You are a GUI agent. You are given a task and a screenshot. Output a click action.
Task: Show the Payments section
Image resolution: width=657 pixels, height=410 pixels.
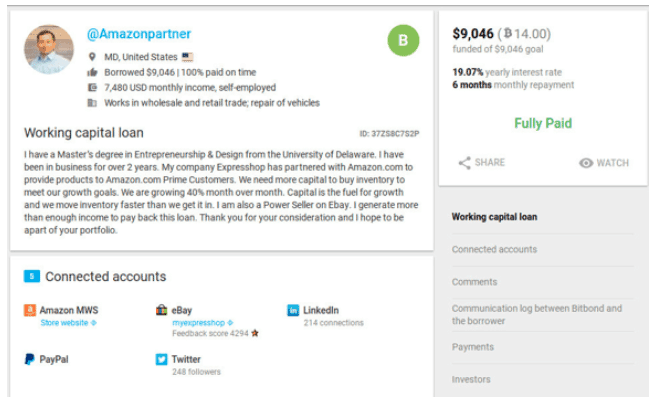click(473, 347)
